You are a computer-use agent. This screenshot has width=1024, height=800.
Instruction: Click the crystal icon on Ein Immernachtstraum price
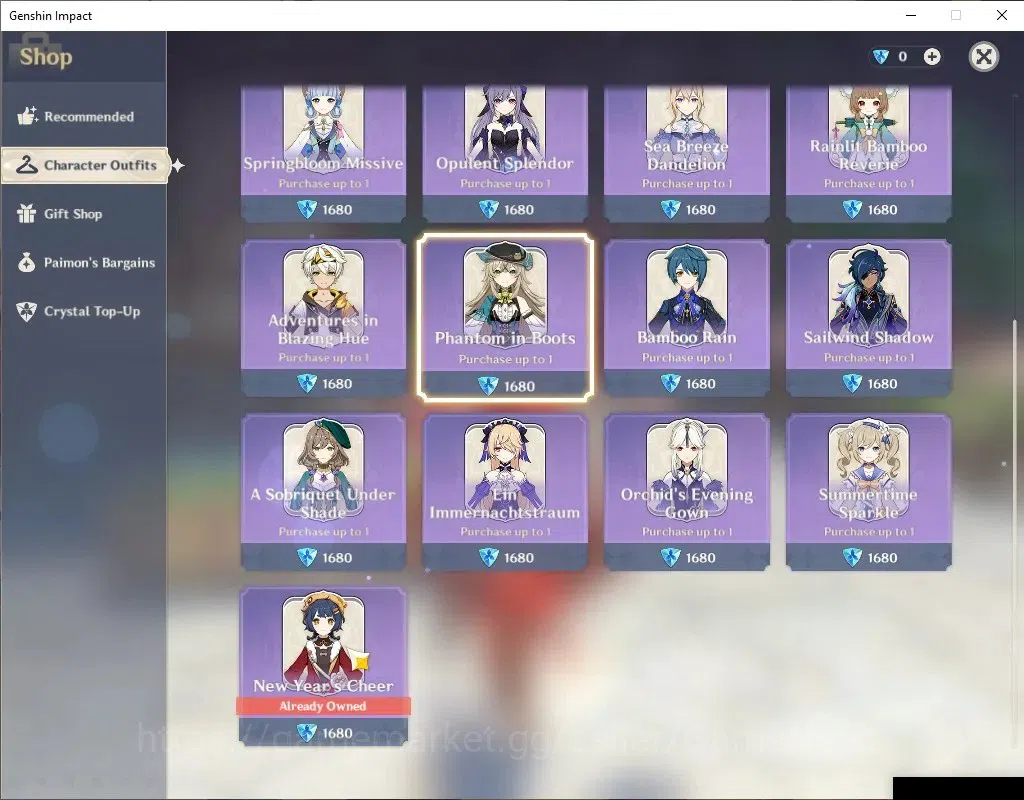coord(488,558)
